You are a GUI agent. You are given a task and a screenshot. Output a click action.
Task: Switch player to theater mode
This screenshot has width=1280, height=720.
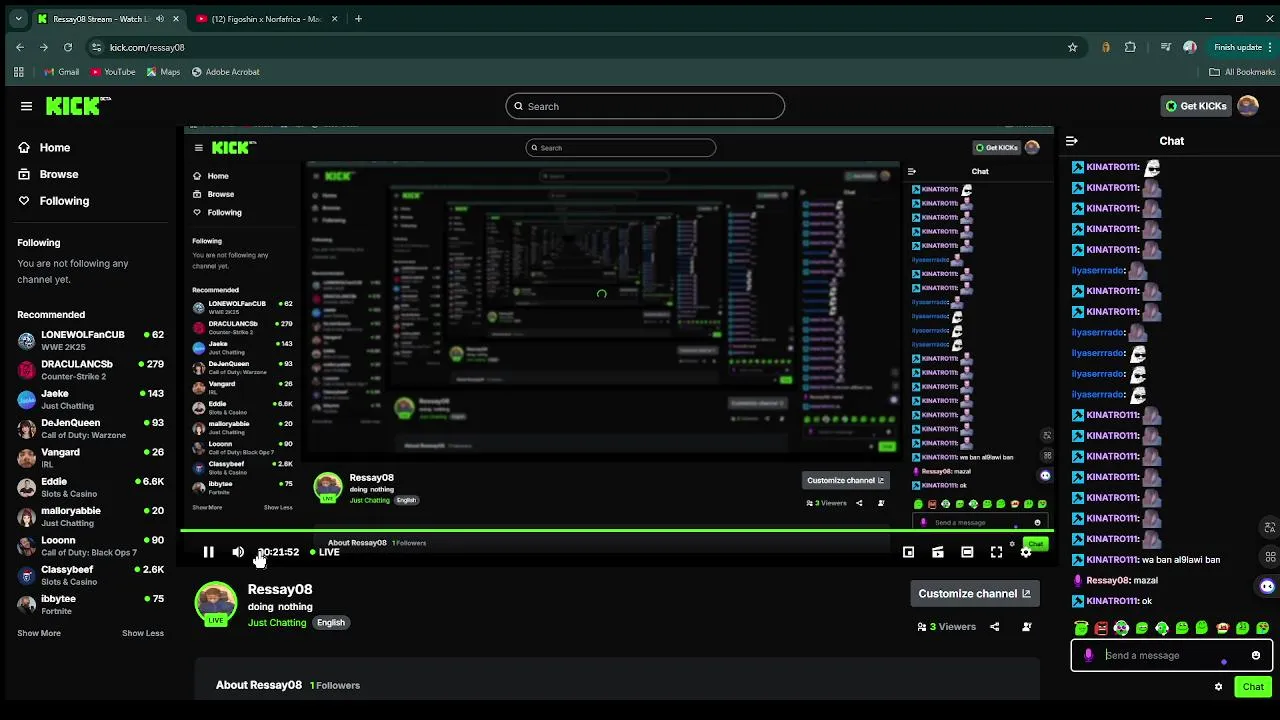(967, 552)
